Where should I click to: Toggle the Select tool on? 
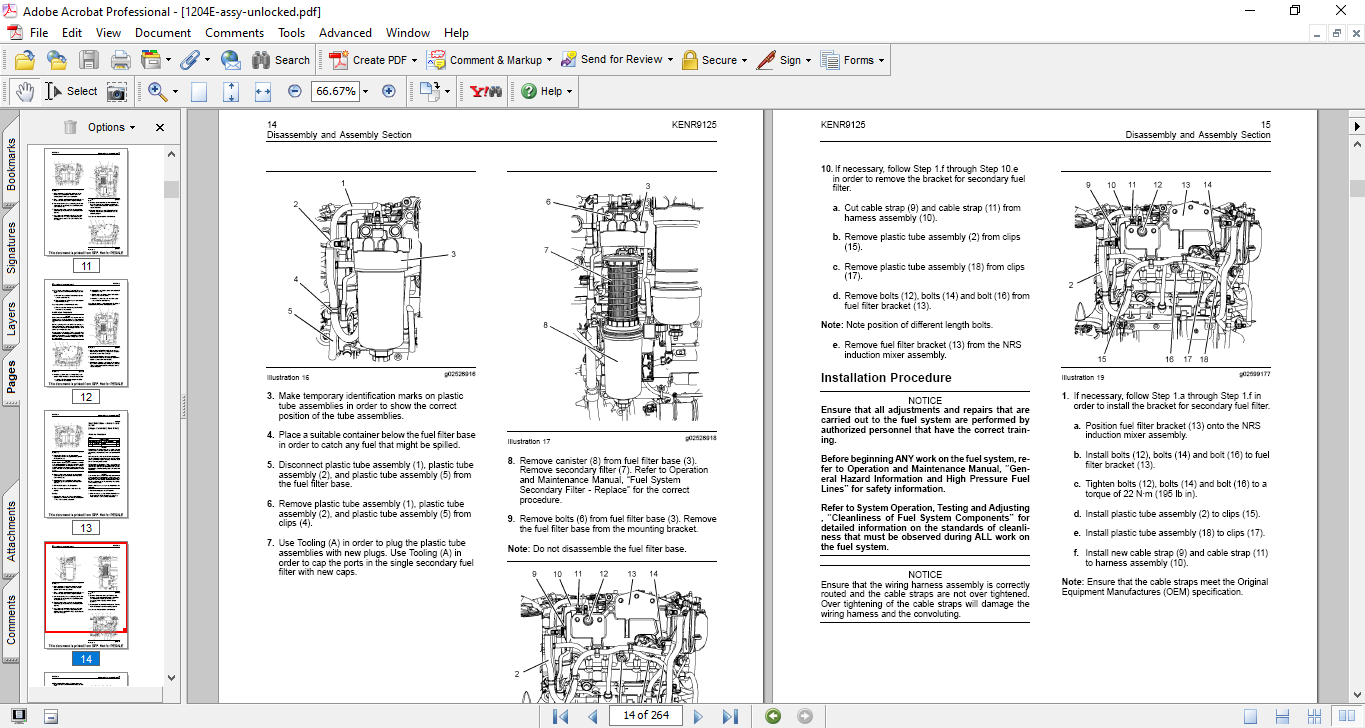tap(70, 91)
